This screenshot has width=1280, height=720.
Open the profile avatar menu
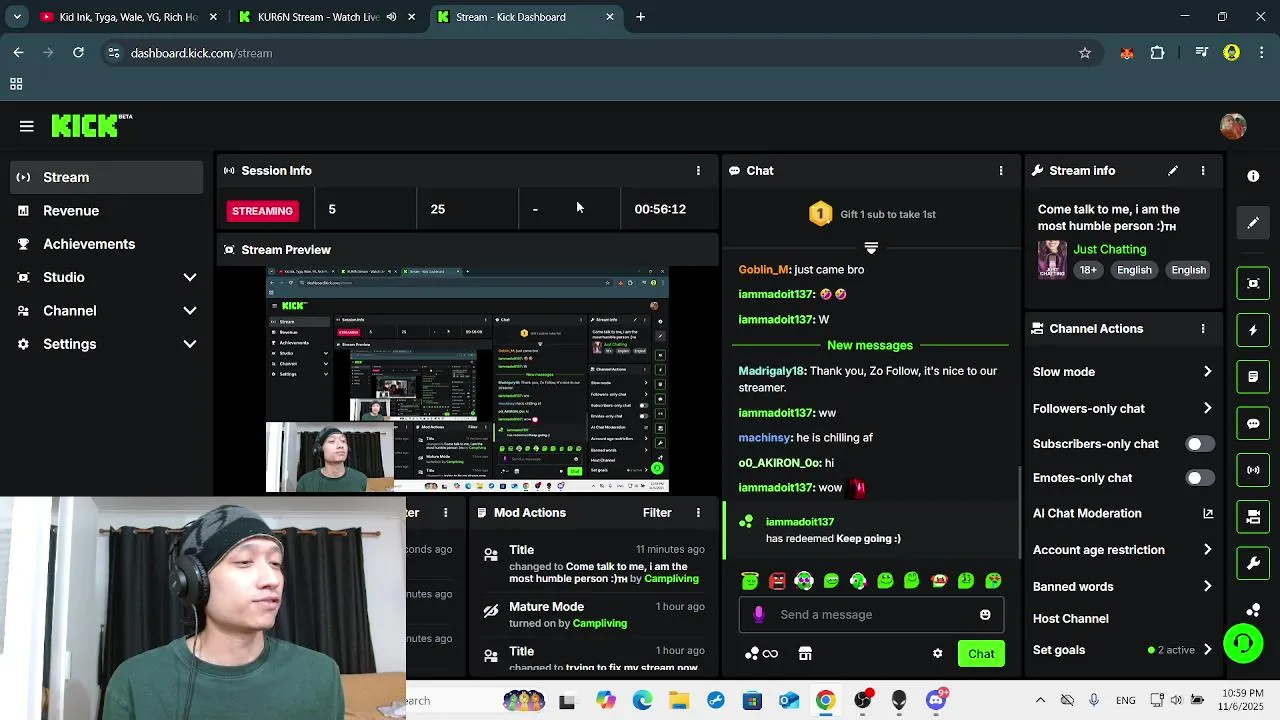pos(1233,126)
